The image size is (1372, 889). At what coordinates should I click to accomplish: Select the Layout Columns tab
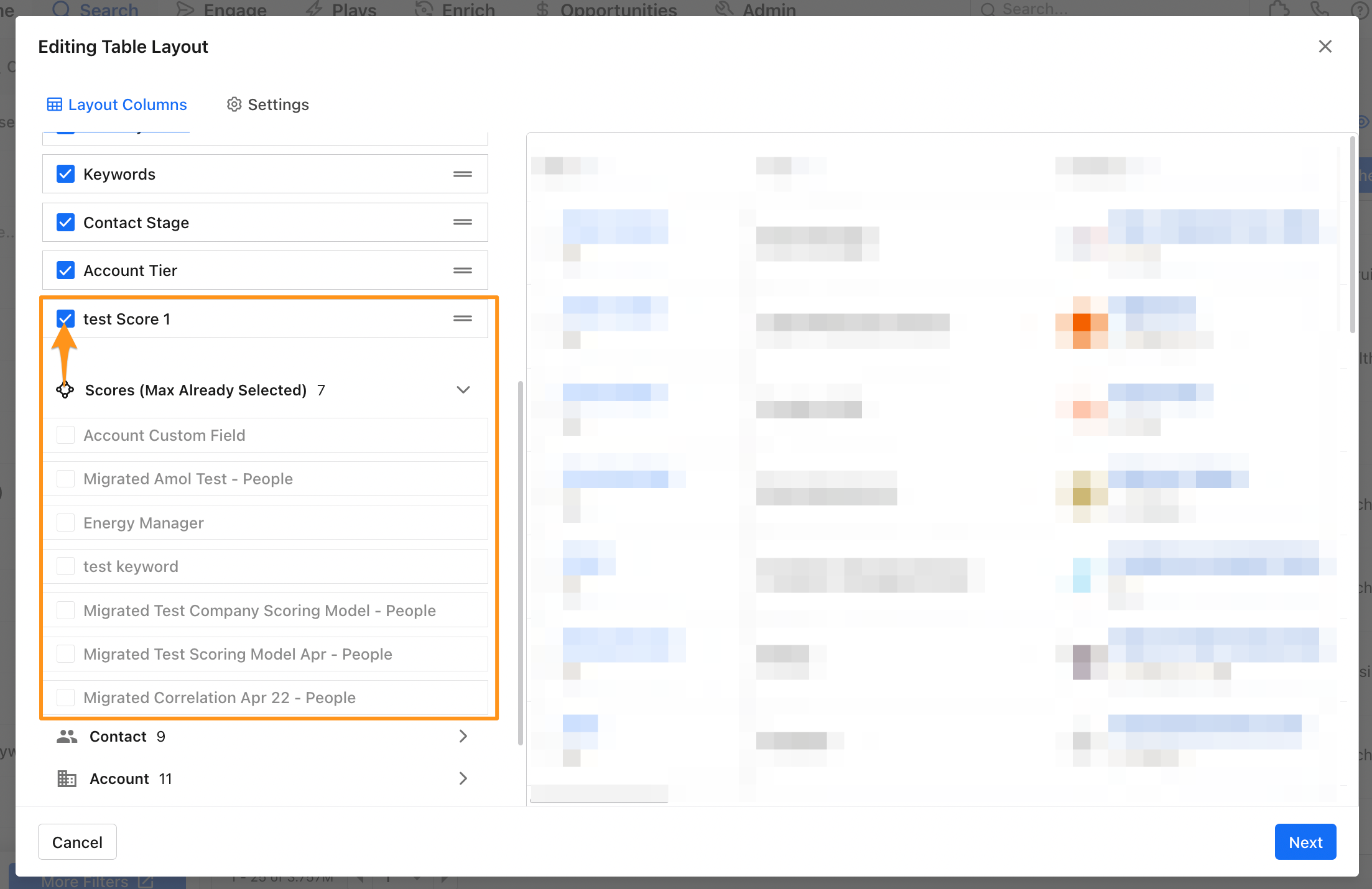pyautogui.click(x=127, y=104)
